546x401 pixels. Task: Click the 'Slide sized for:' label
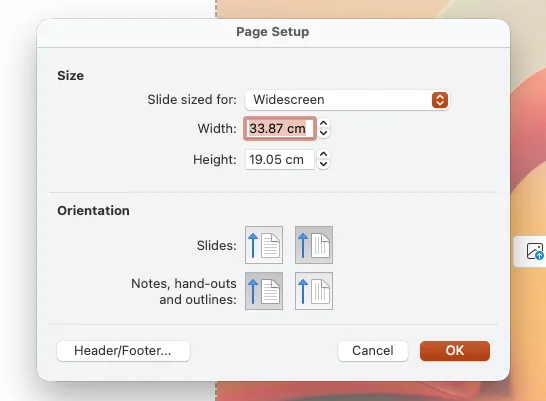[192, 100]
